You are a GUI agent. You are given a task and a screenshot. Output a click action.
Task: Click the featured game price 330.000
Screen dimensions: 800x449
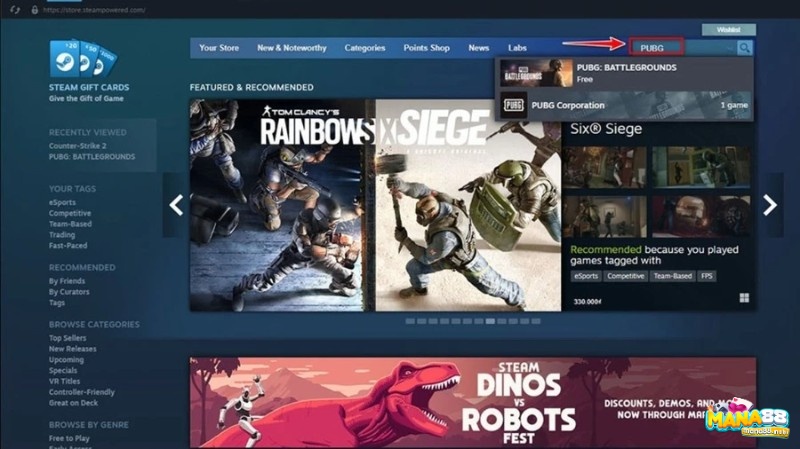point(587,302)
